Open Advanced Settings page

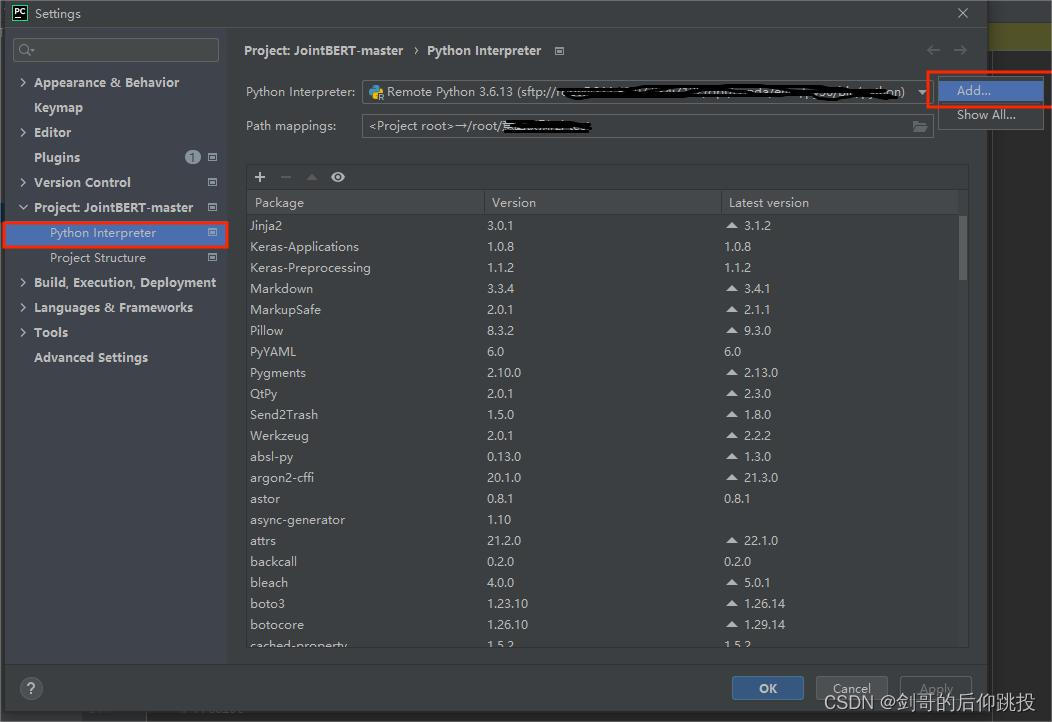point(91,358)
